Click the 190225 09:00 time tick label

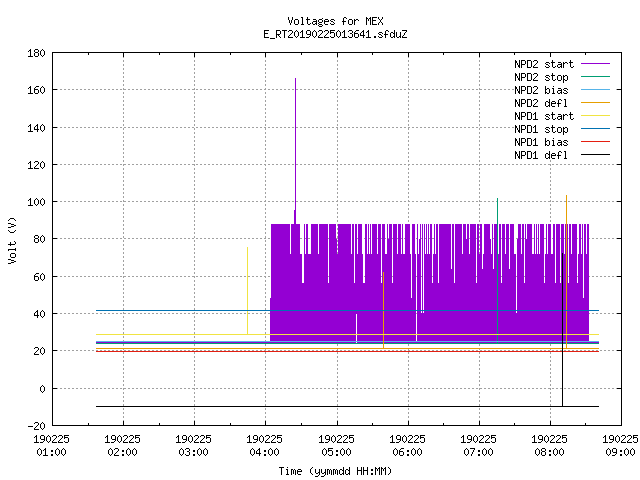620,446
